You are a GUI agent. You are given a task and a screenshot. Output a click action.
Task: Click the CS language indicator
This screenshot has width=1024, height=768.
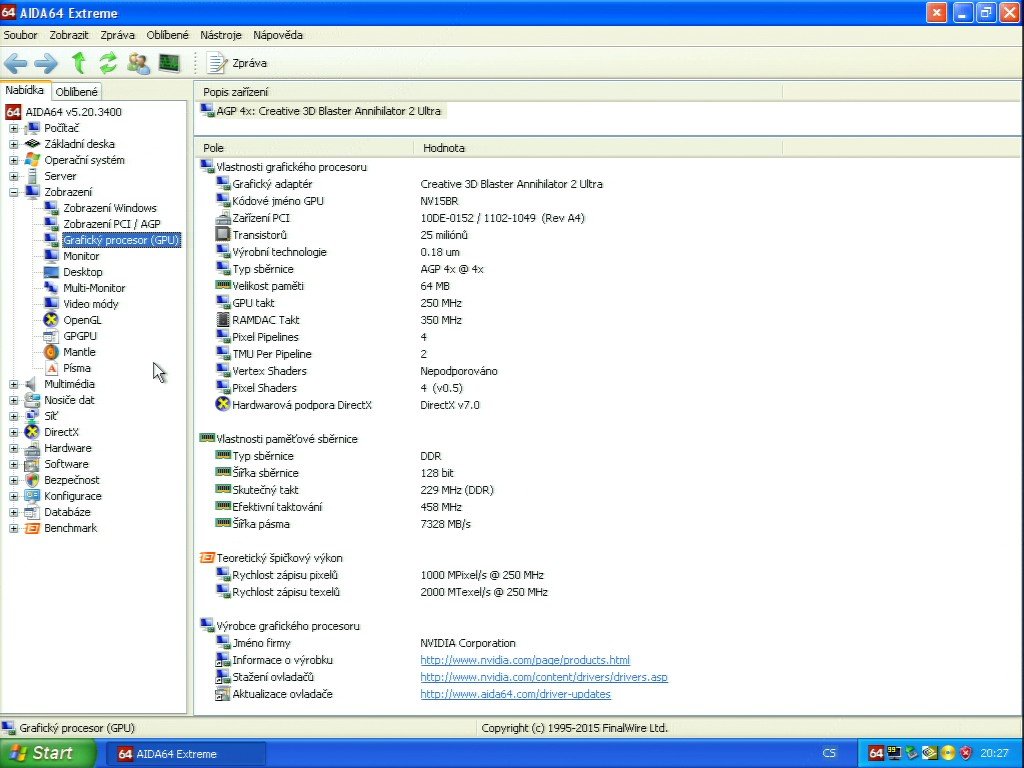coord(829,754)
